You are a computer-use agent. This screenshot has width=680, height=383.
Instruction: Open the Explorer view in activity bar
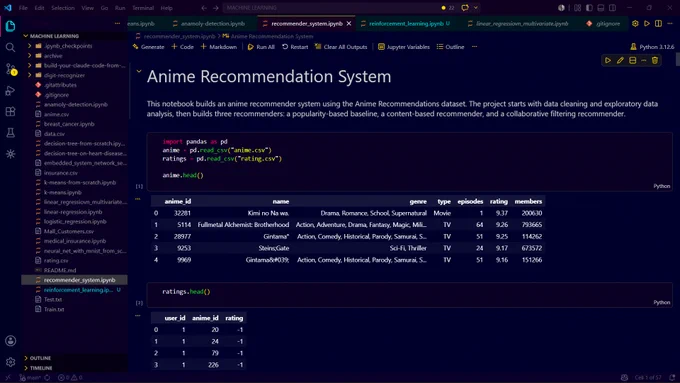[x=10, y=26]
